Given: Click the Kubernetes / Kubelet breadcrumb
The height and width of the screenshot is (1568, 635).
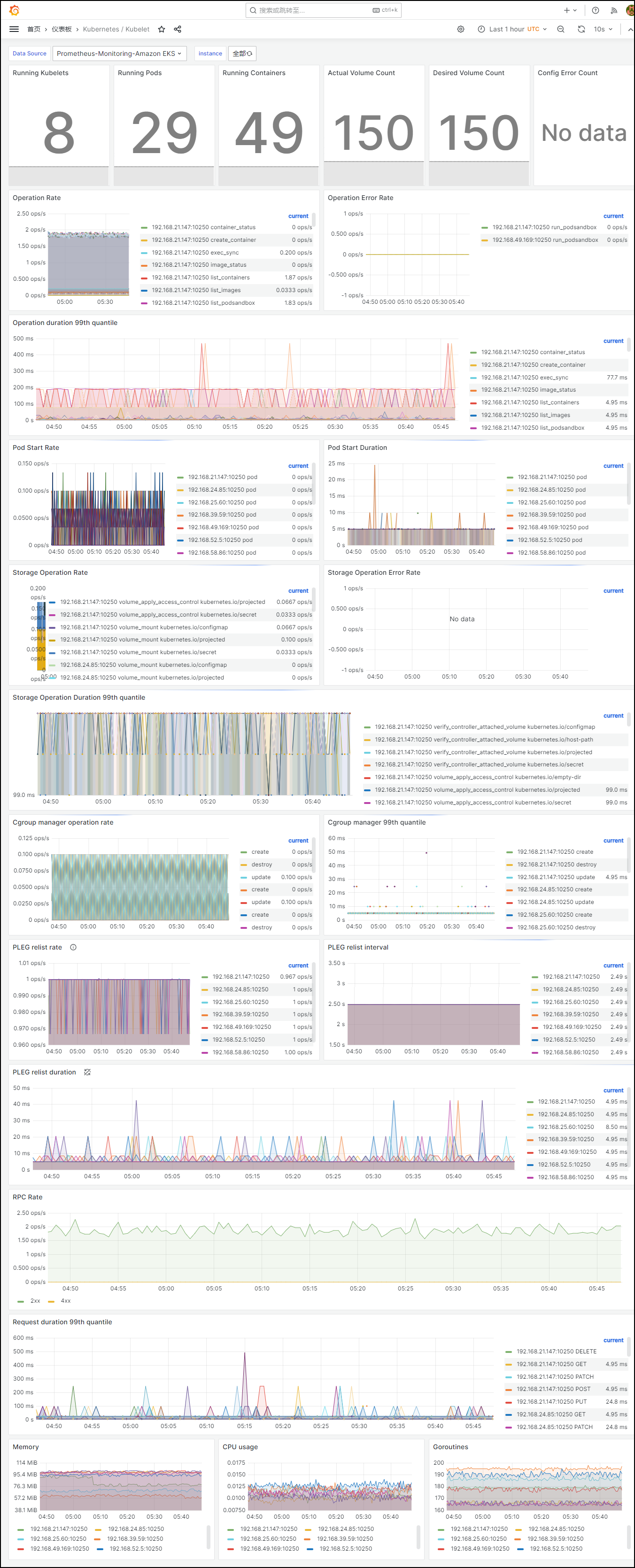Looking at the screenshot, I should click(116, 29).
